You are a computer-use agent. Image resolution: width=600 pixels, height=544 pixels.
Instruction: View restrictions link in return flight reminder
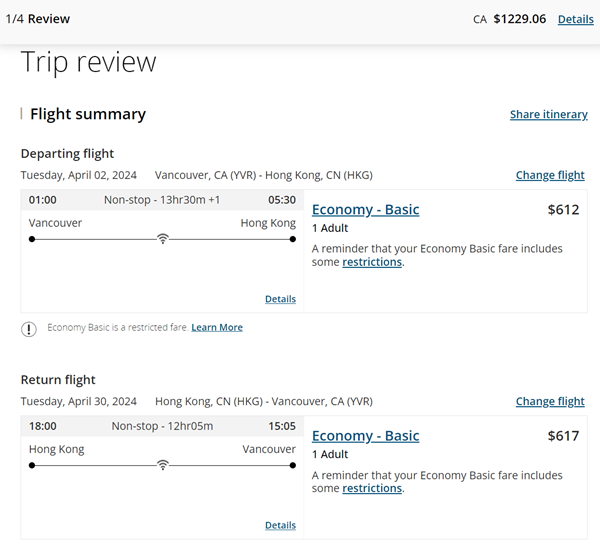[372, 488]
